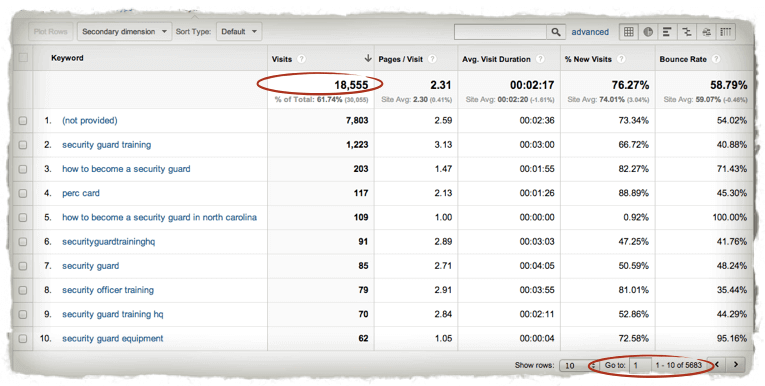Tick the perc card row checkbox
The image size is (765, 386).
pyautogui.click(x=23, y=193)
